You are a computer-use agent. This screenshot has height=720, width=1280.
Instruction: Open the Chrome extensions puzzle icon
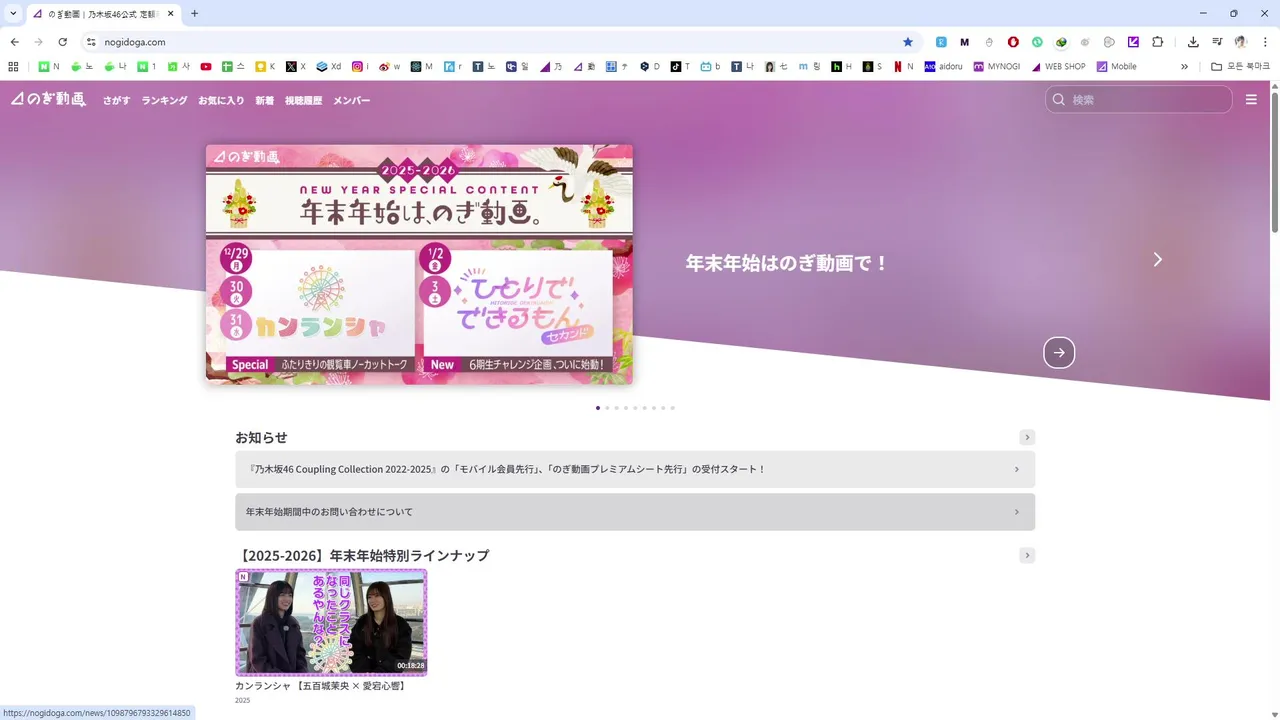click(1158, 42)
